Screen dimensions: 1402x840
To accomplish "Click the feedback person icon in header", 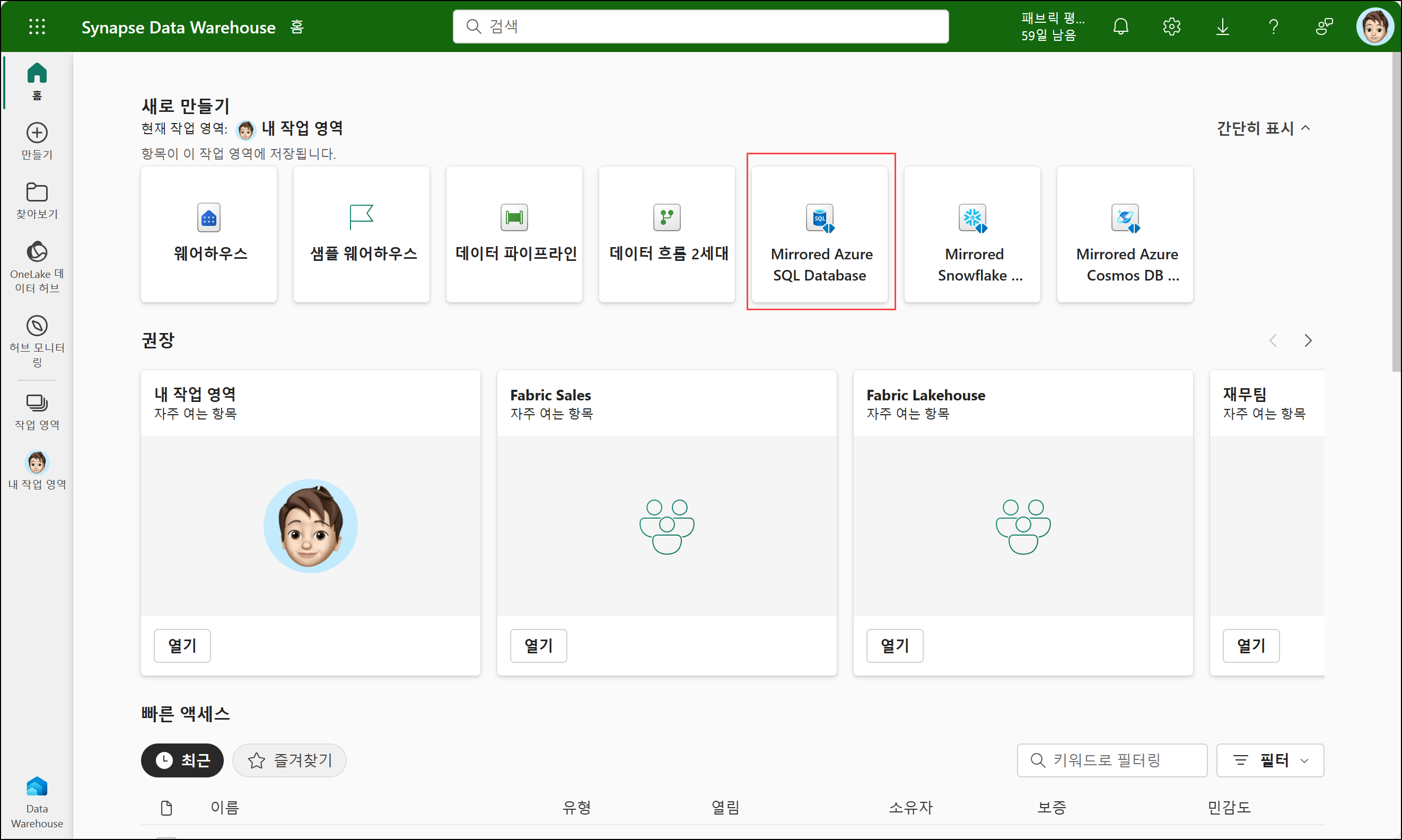I will pos(1324,27).
